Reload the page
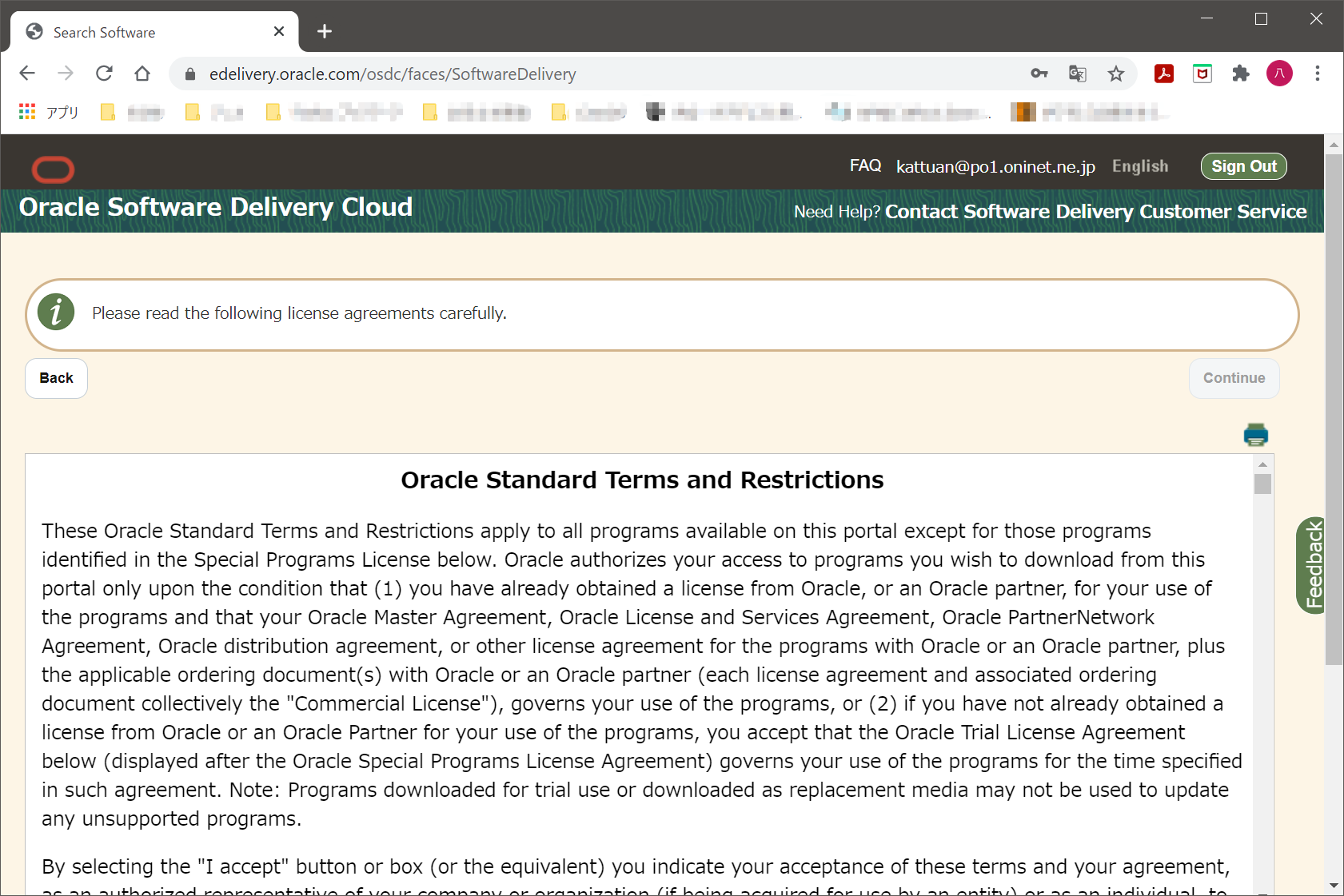 point(104,74)
